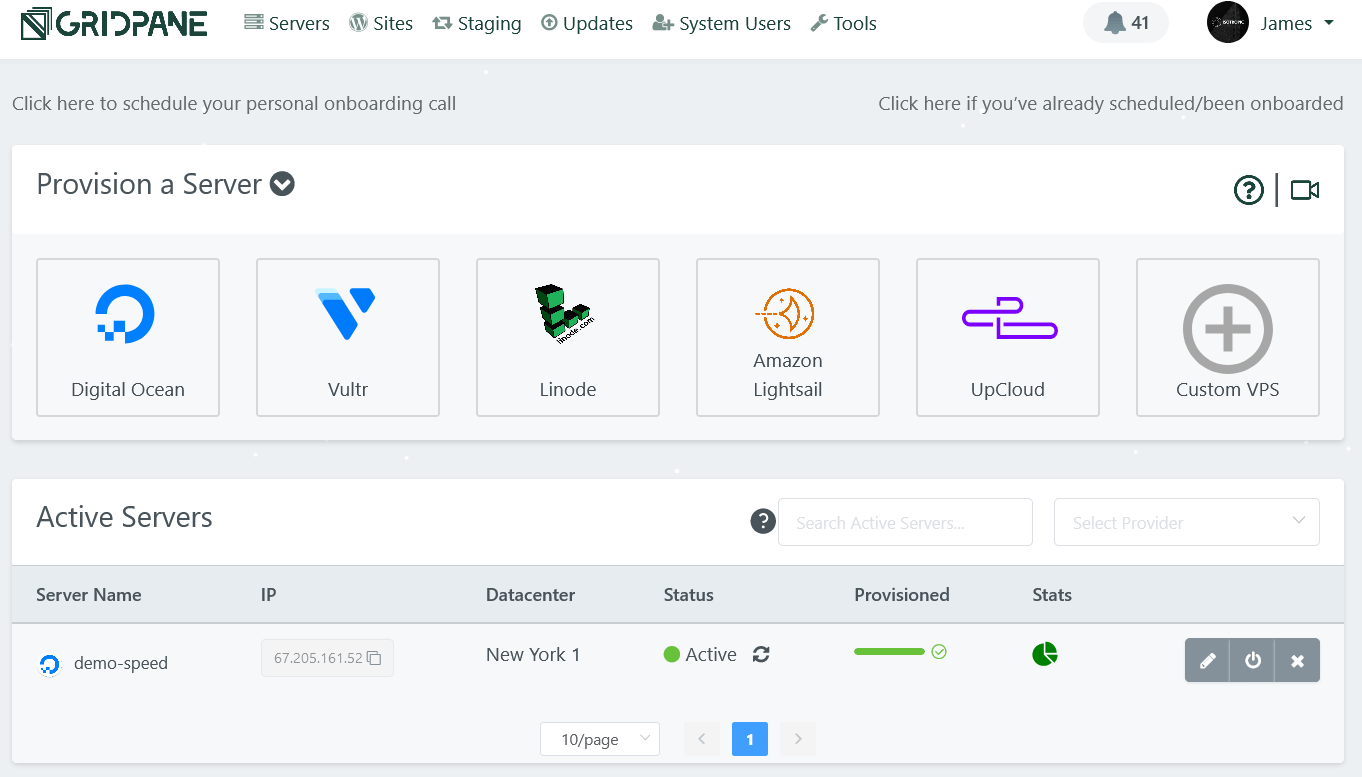The image size is (1362, 777).
Task: Expand the James account dropdown
Action: point(1296,23)
